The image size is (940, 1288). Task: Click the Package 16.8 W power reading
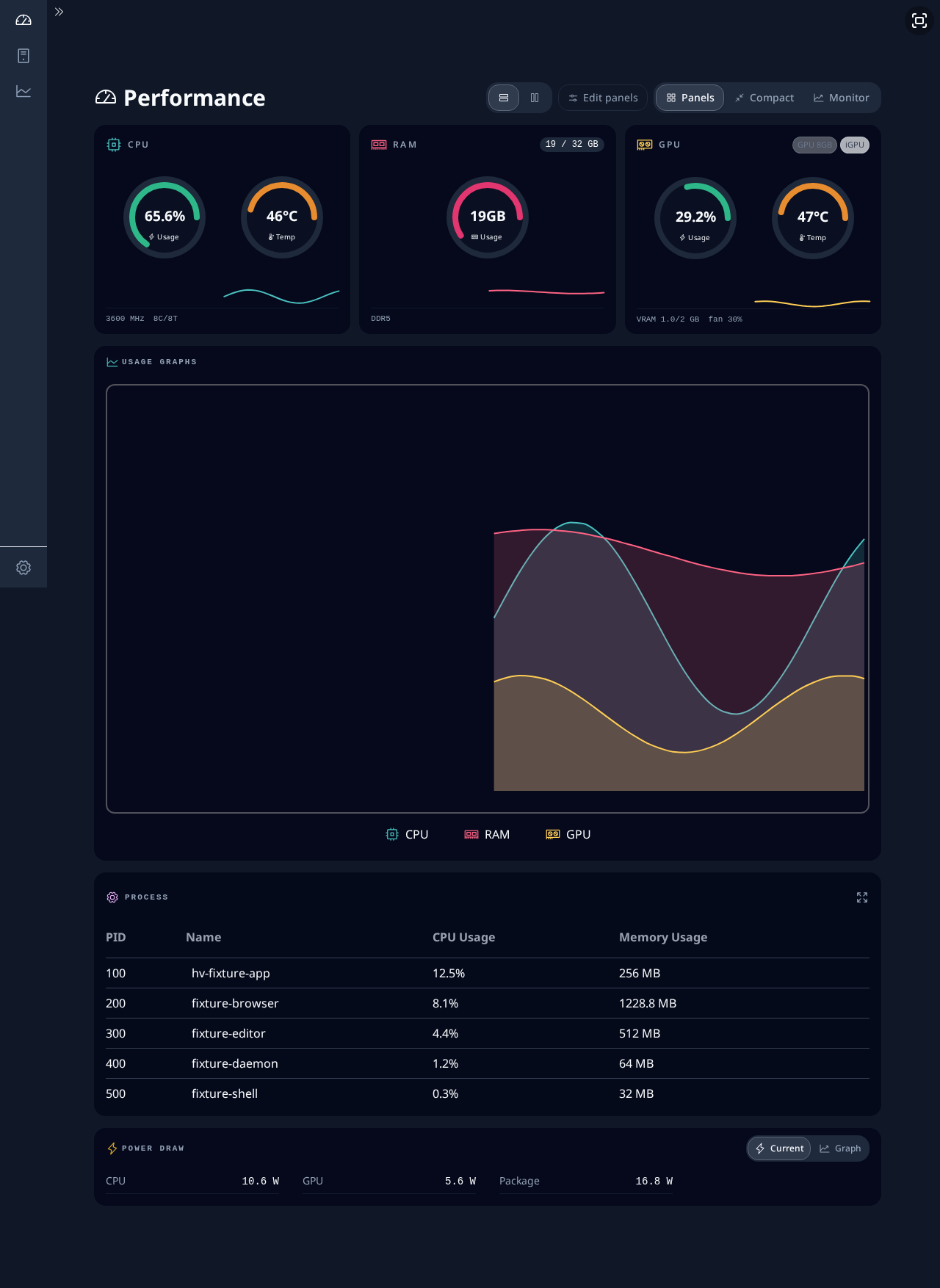pos(586,1181)
